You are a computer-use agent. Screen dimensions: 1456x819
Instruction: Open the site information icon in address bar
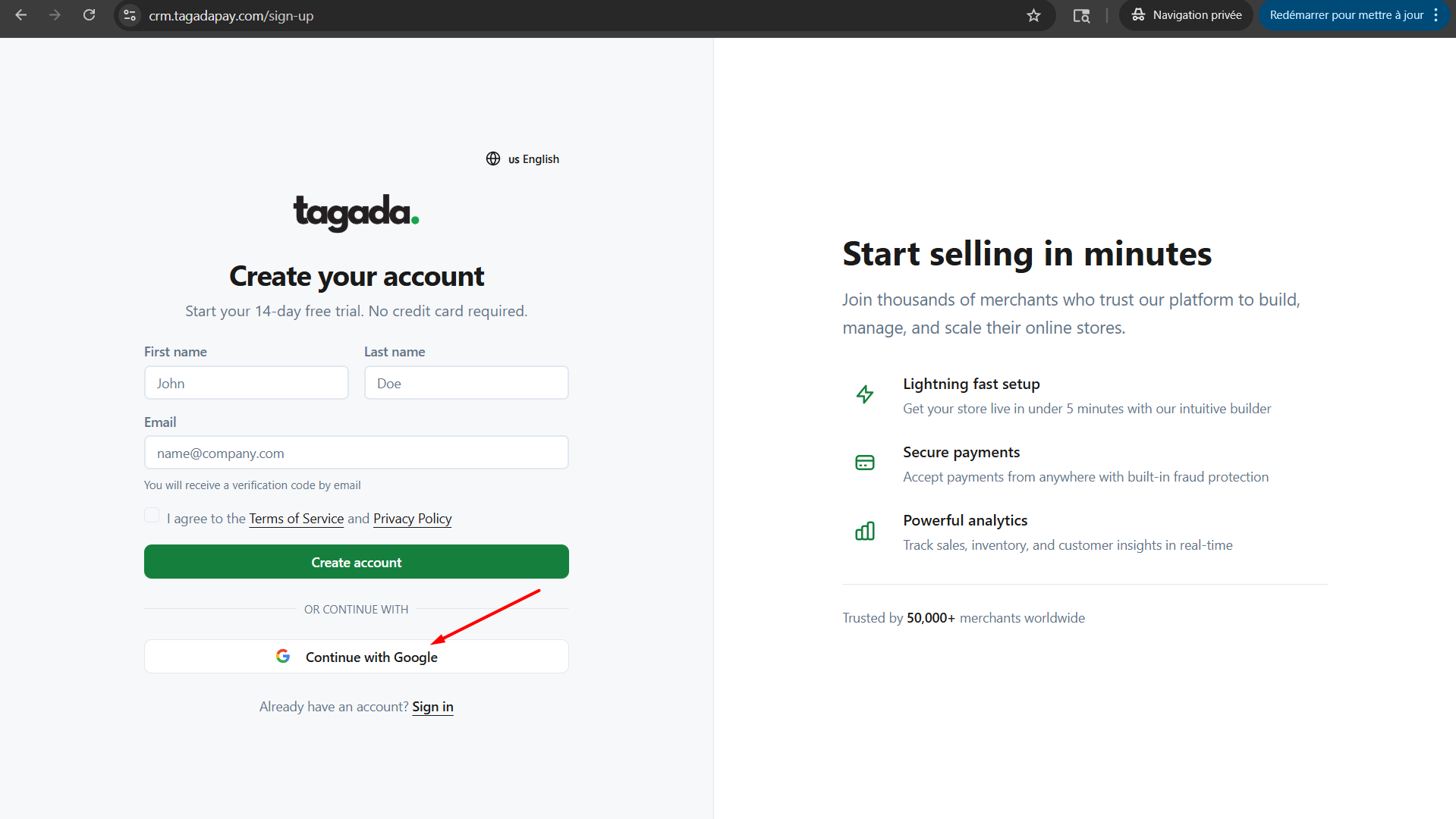tap(131, 15)
